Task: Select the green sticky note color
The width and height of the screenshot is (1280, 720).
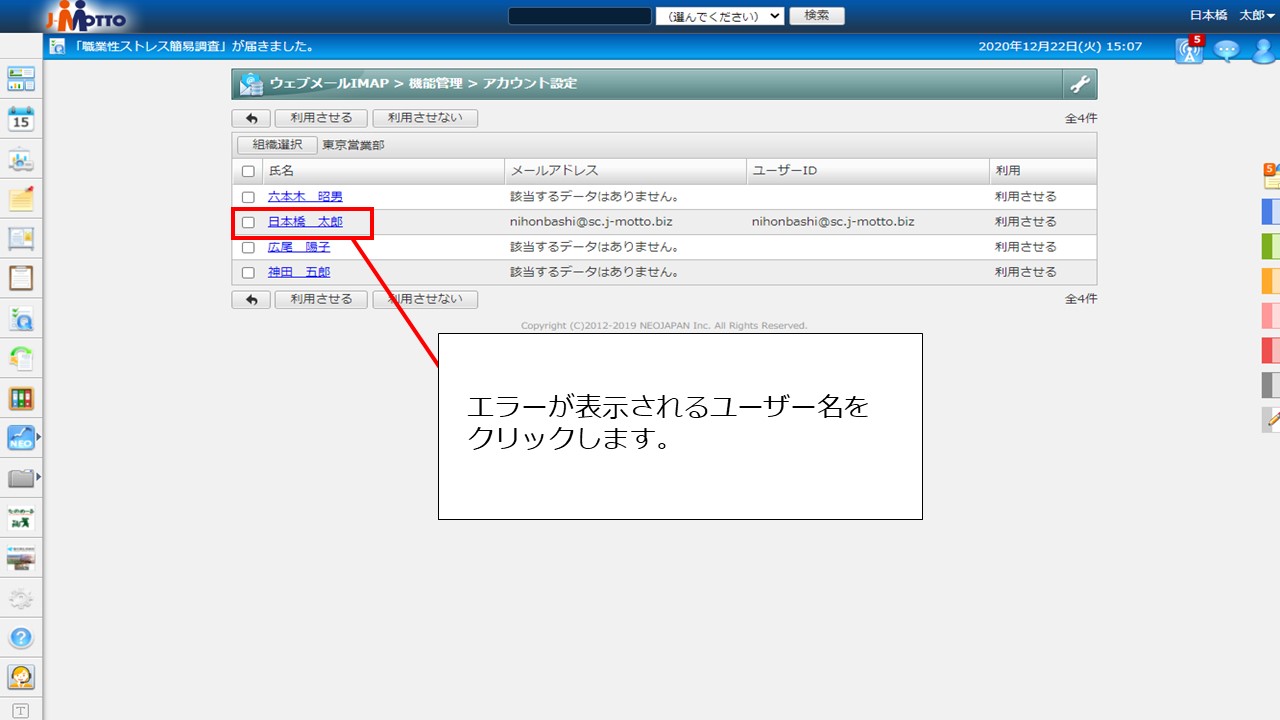Action: coord(1269,246)
